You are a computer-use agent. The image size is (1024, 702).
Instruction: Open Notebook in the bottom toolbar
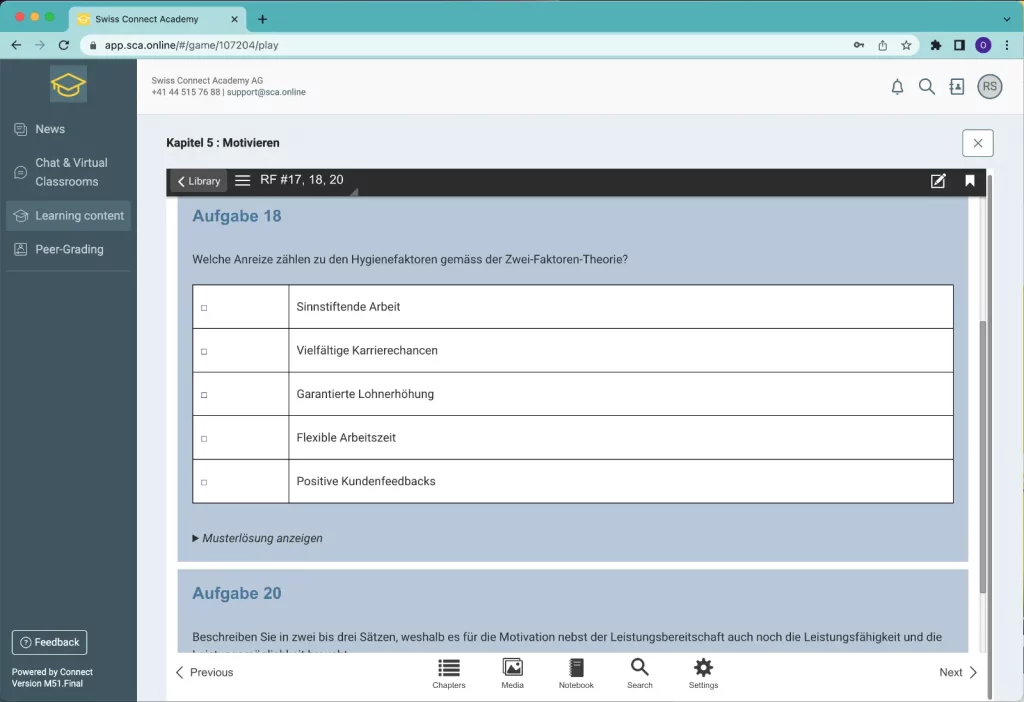click(576, 673)
